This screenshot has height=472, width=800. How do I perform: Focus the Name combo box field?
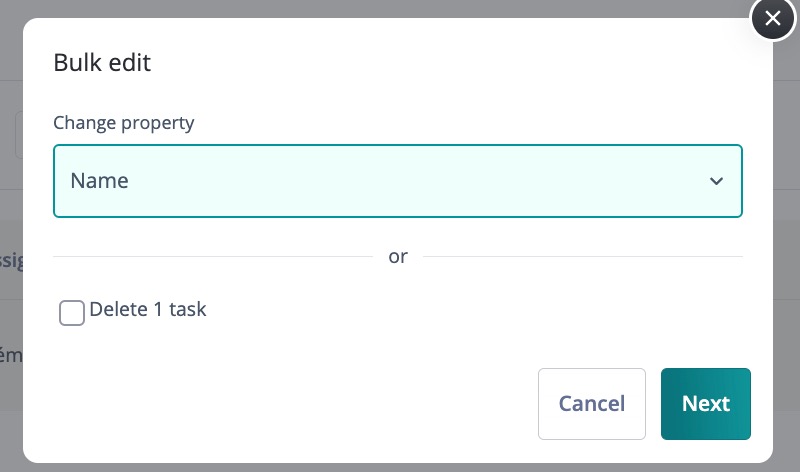397,181
